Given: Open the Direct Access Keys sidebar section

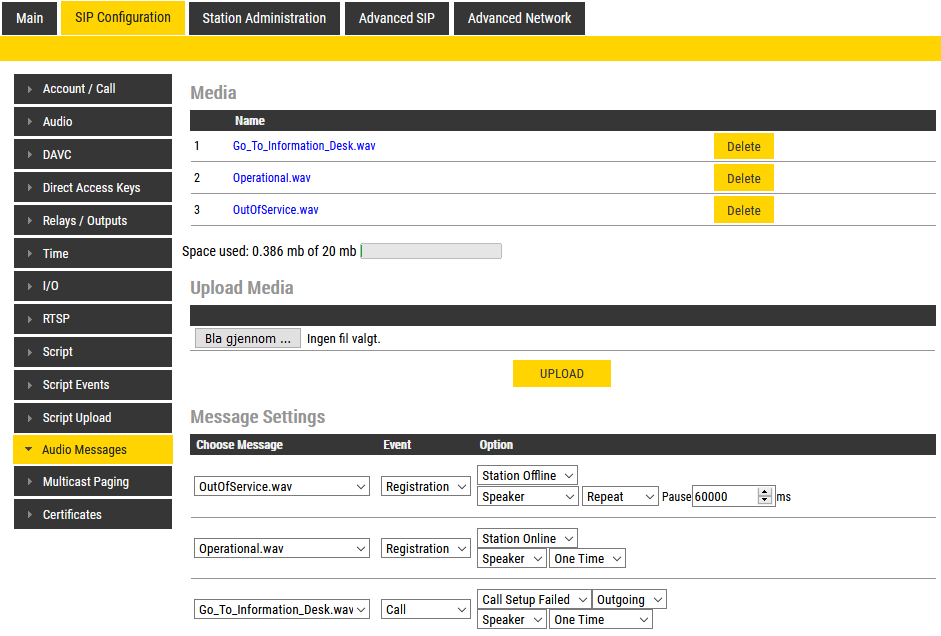Looking at the screenshot, I should pyautogui.click(x=92, y=188).
